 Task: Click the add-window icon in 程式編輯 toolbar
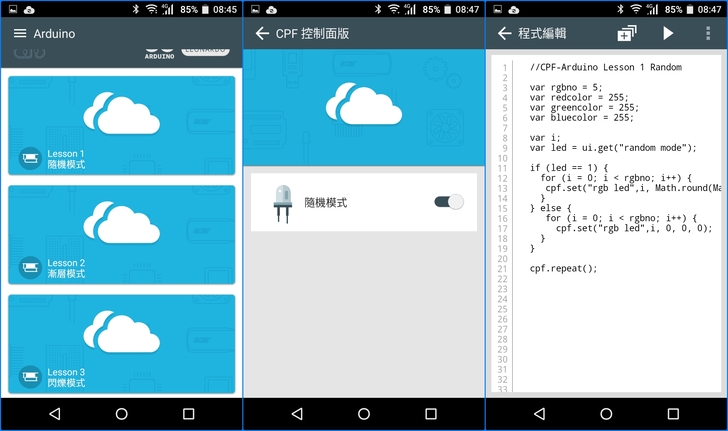pos(627,33)
